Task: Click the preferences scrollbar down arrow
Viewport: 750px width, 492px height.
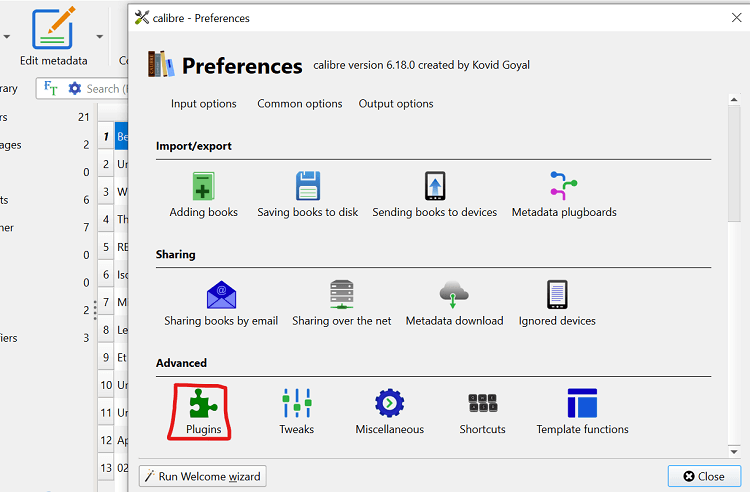Action: pyautogui.click(x=734, y=451)
